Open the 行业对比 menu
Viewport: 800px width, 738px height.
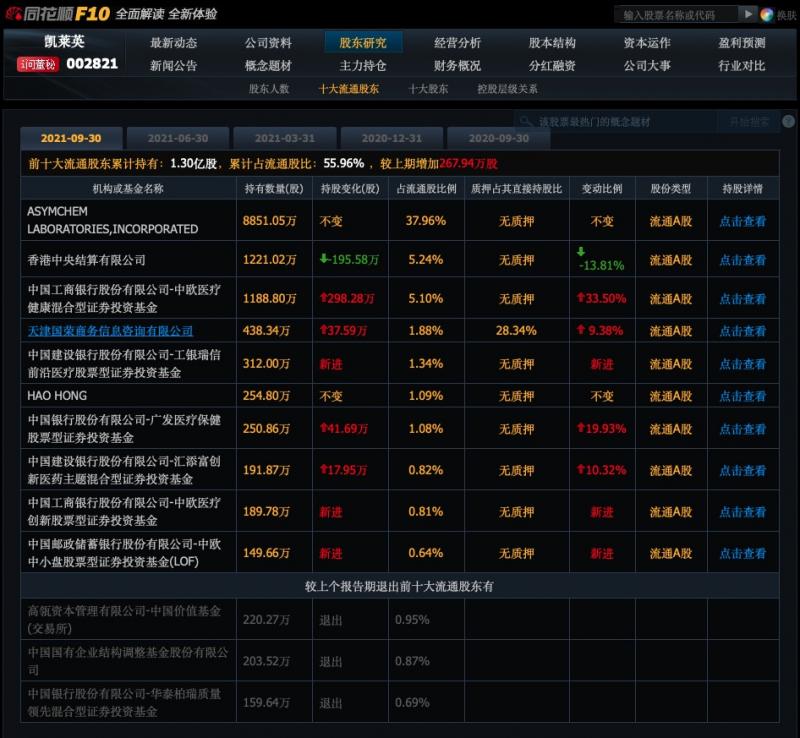pos(742,65)
